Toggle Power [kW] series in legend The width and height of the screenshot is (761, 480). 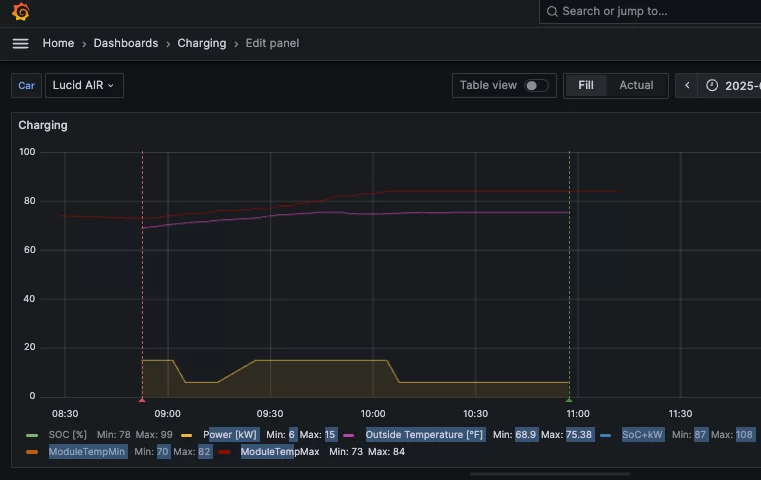coord(230,434)
